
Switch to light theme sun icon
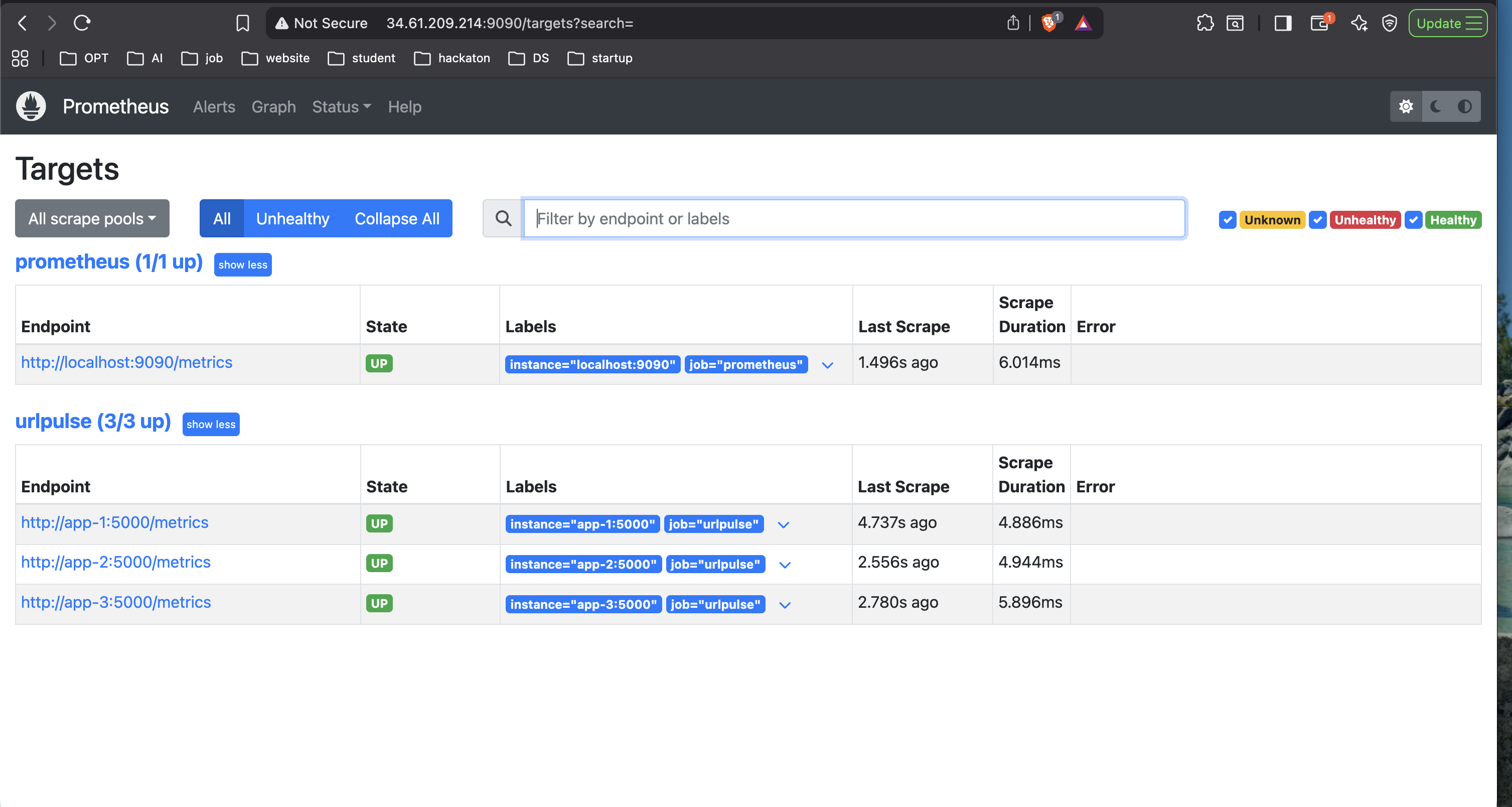(x=1406, y=106)
